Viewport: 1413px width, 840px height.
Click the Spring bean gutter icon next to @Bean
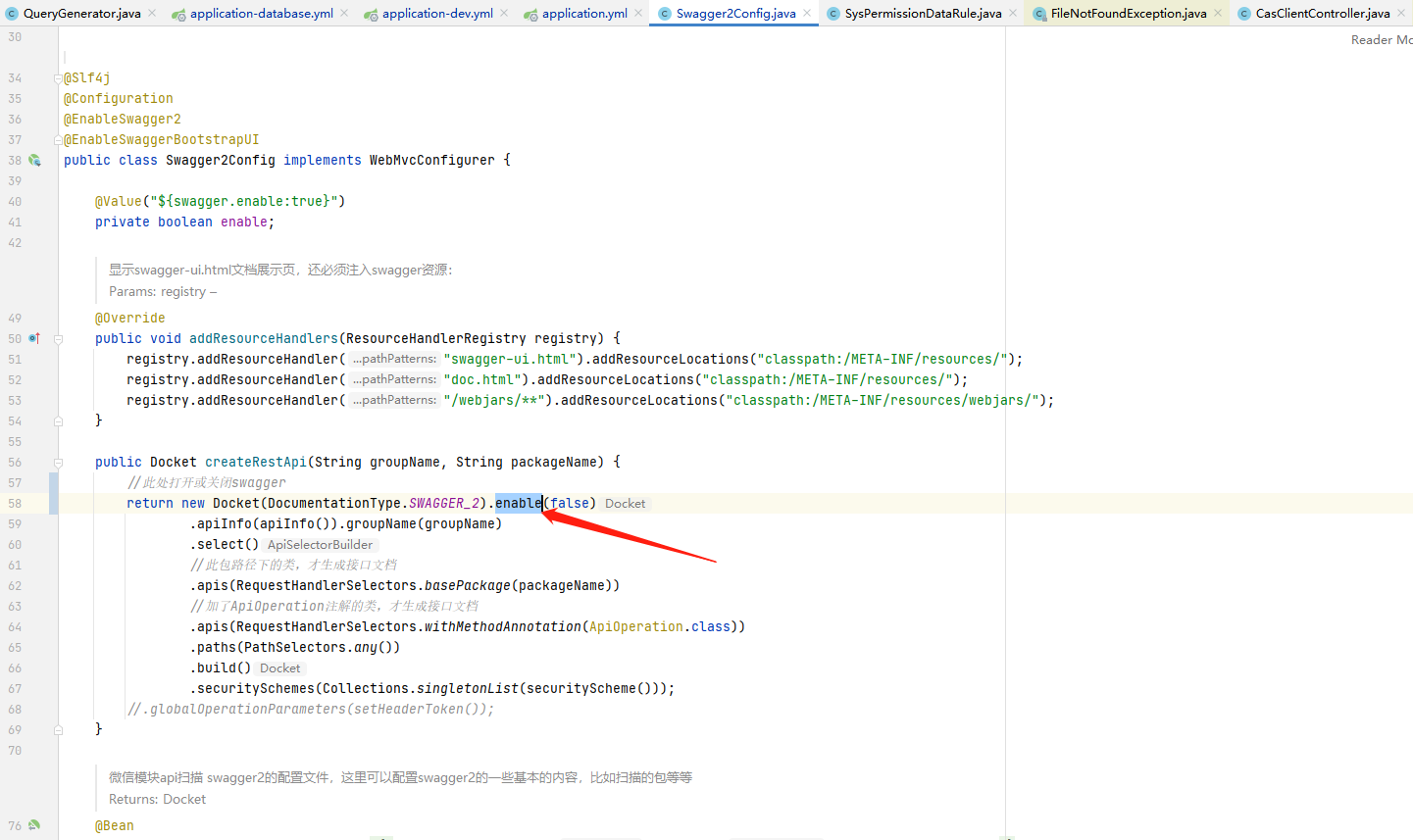33,824
